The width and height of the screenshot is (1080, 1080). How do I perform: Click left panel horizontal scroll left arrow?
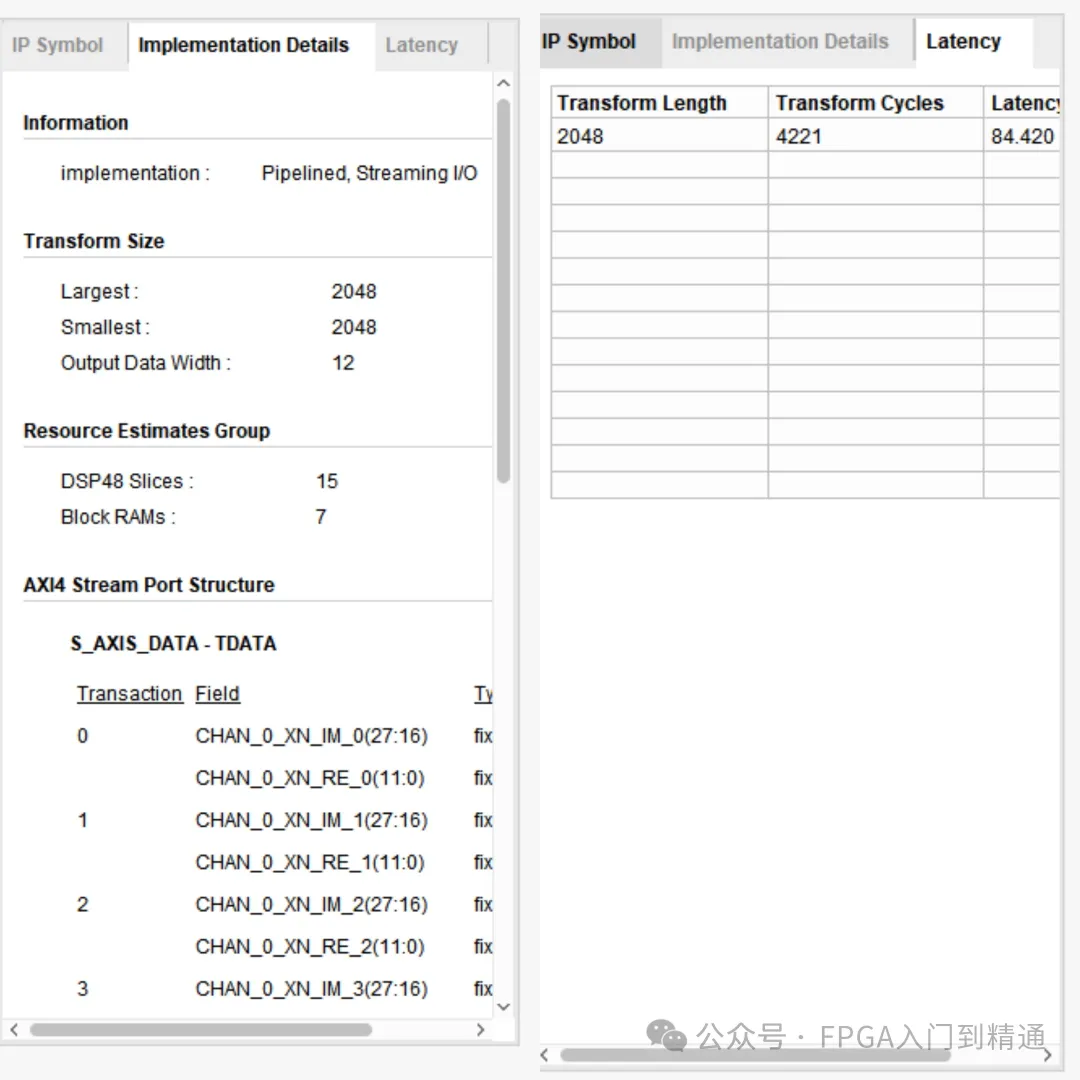coord(14,1030)
